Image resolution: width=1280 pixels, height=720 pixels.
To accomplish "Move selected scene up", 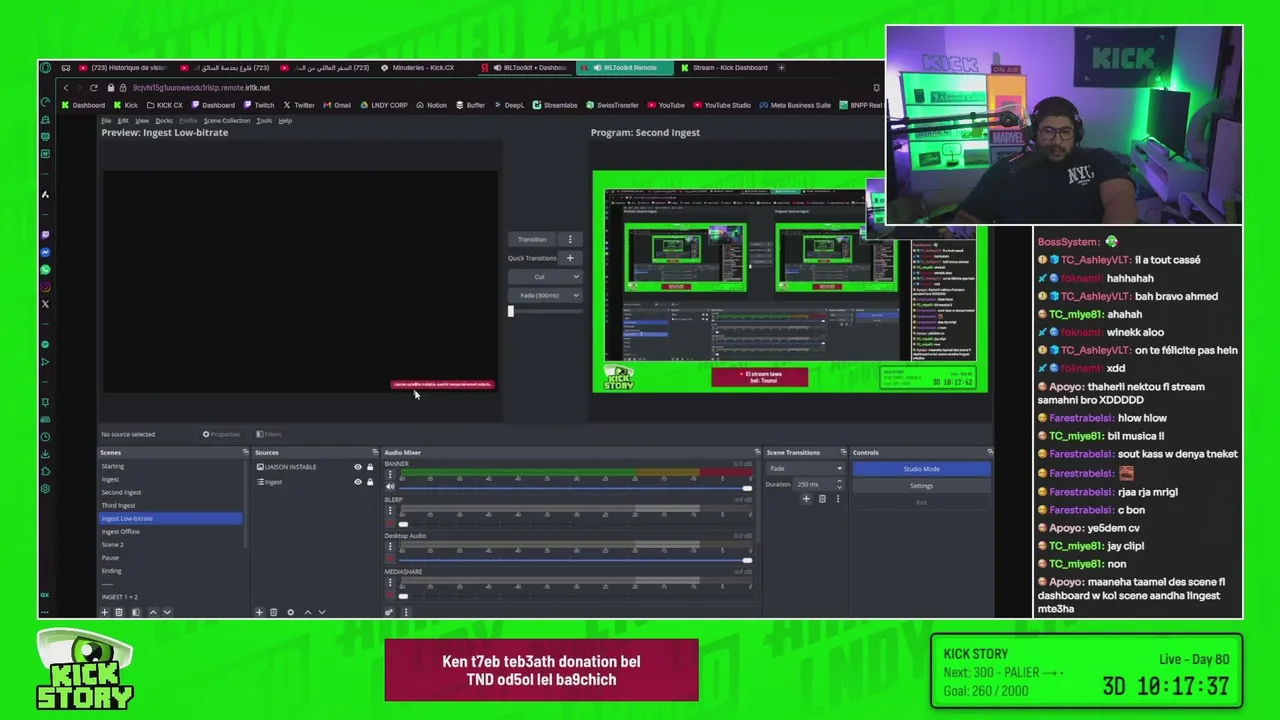I will click(153, 612).
